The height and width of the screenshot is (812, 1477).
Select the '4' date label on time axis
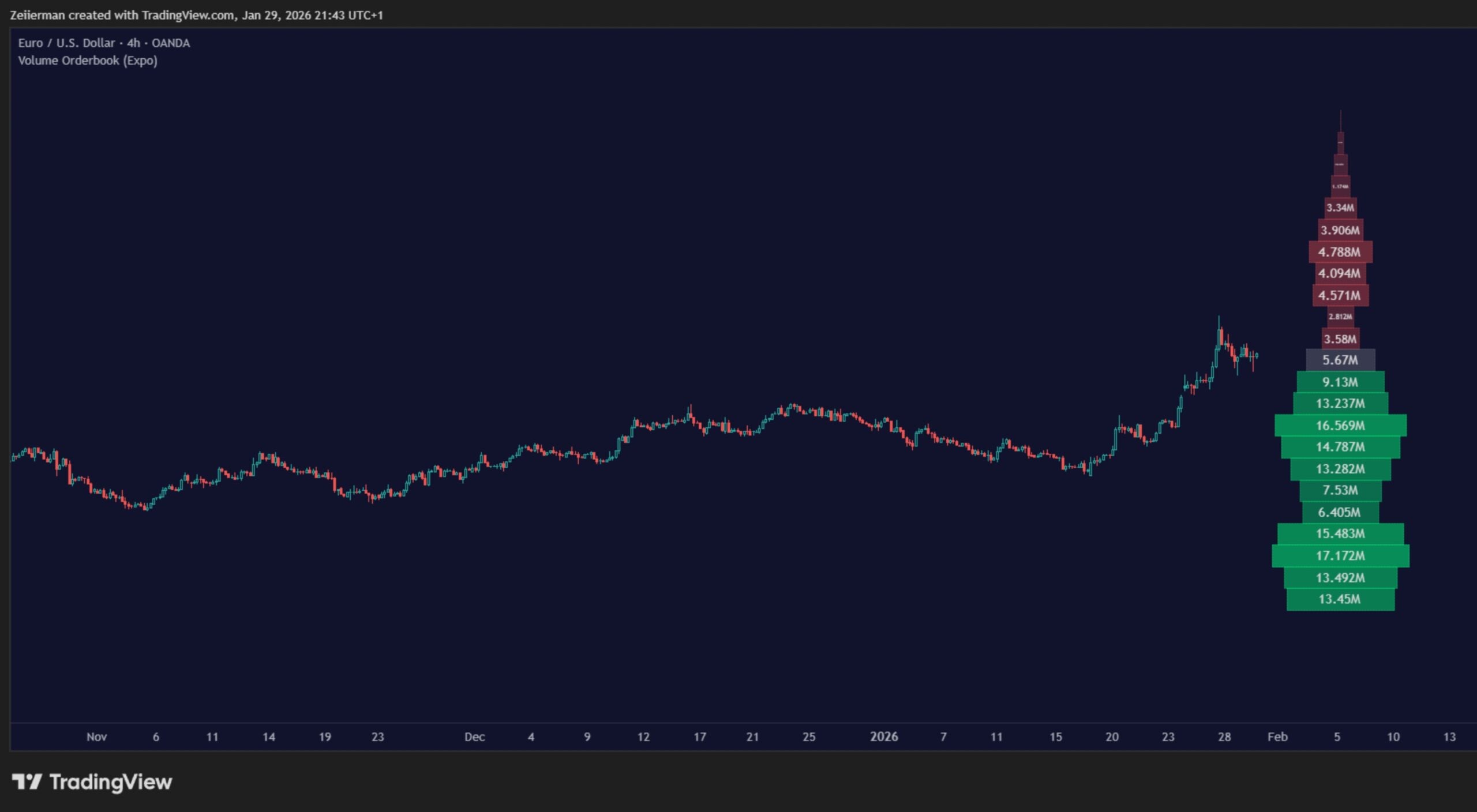[x=531, y=737]
